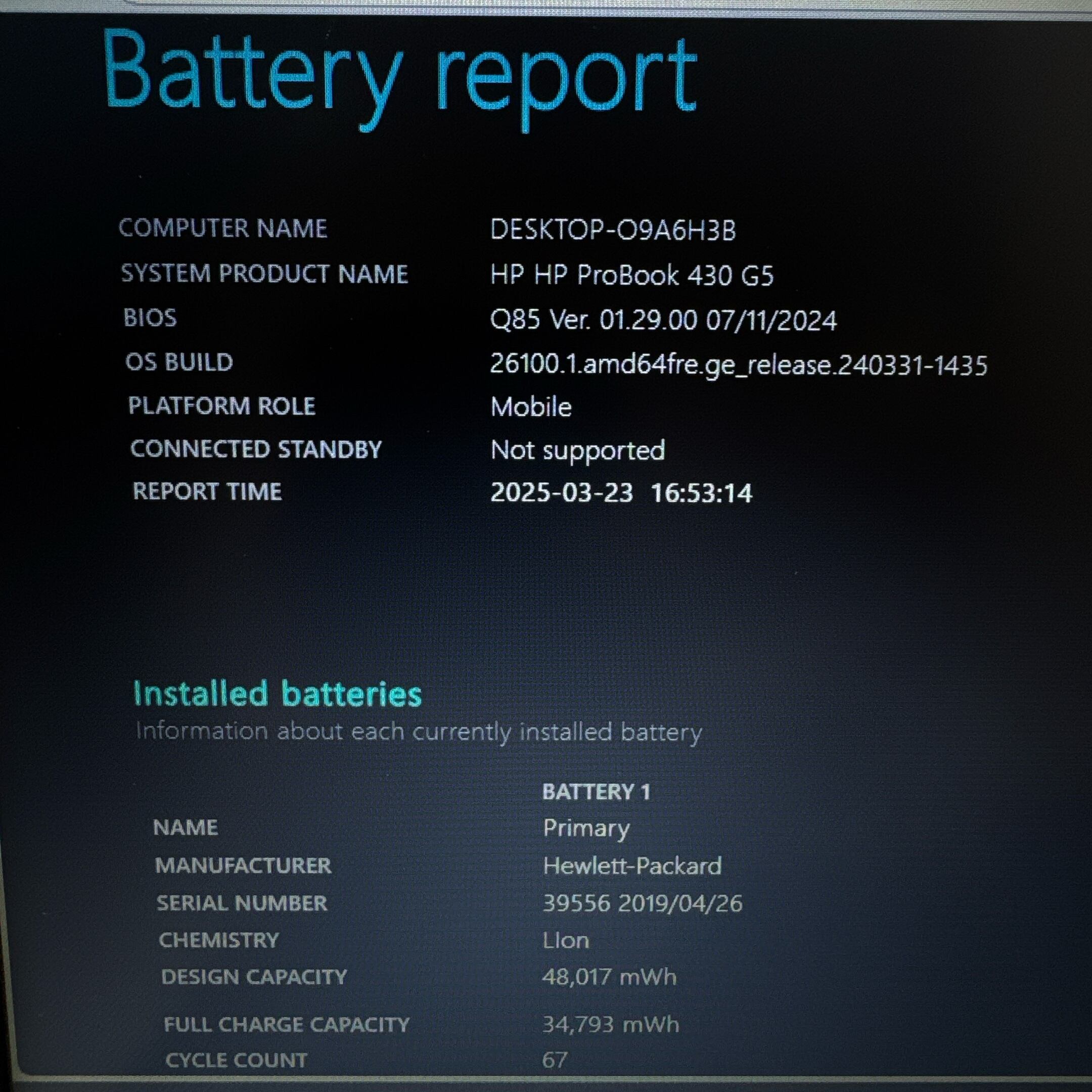Click the 48,017 mWh design capacity

(x=609, y=977)
